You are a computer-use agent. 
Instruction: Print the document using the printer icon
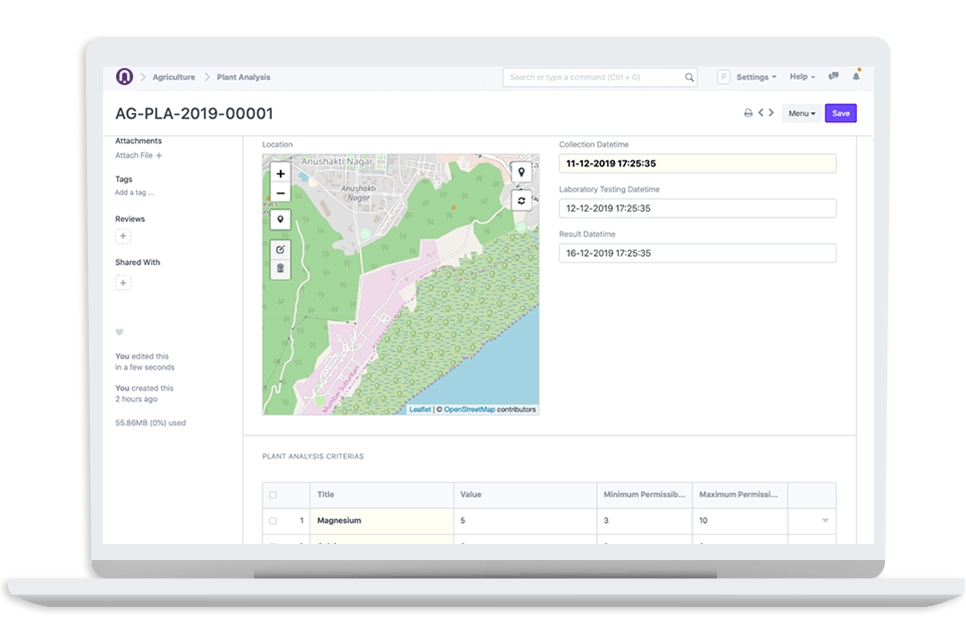(x=748, y=114)
